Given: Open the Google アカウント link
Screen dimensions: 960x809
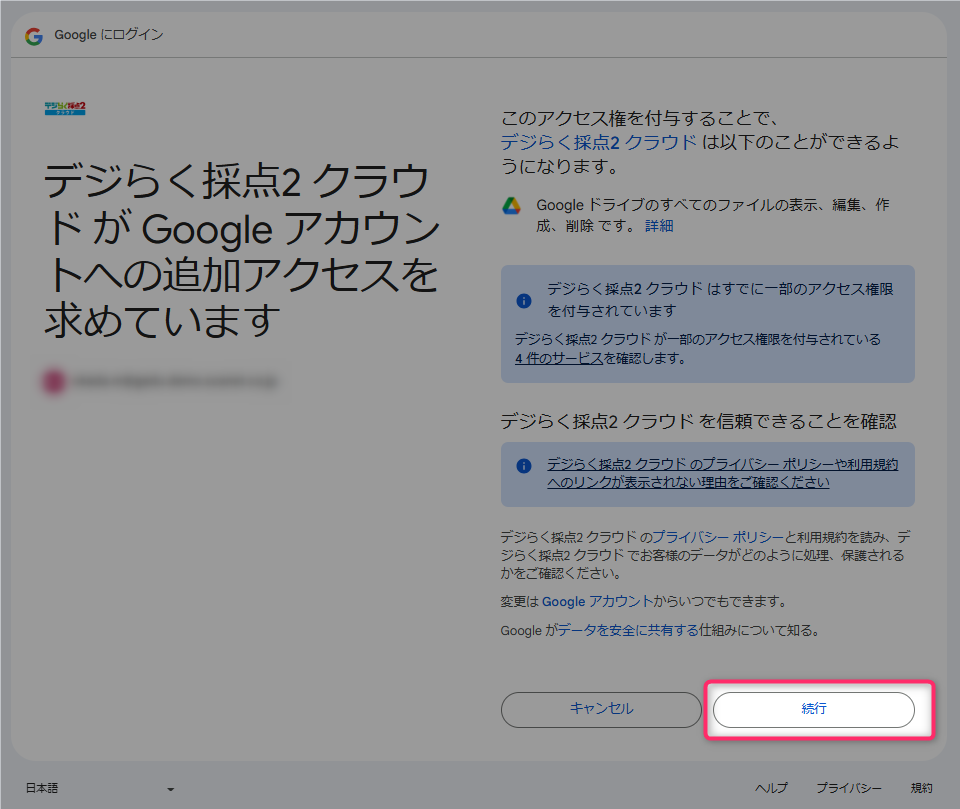Looking at the screenshot, I should [x=597, y=601].
